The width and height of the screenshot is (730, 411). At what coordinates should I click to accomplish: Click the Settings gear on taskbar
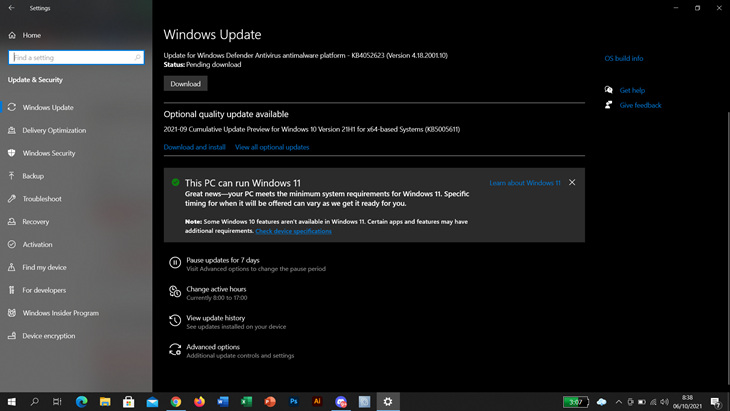tap(388, 402)
